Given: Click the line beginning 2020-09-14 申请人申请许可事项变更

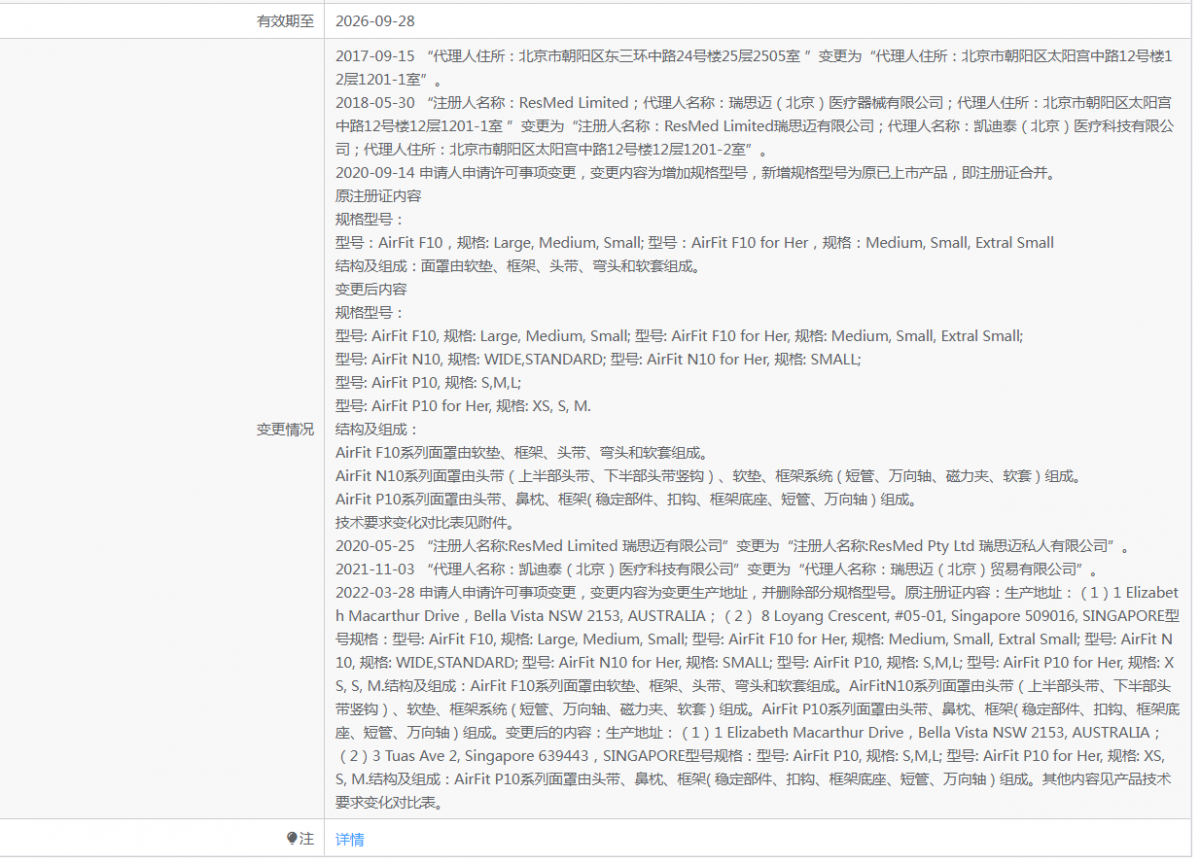Looking at the screenshot, I should point(695,172).
